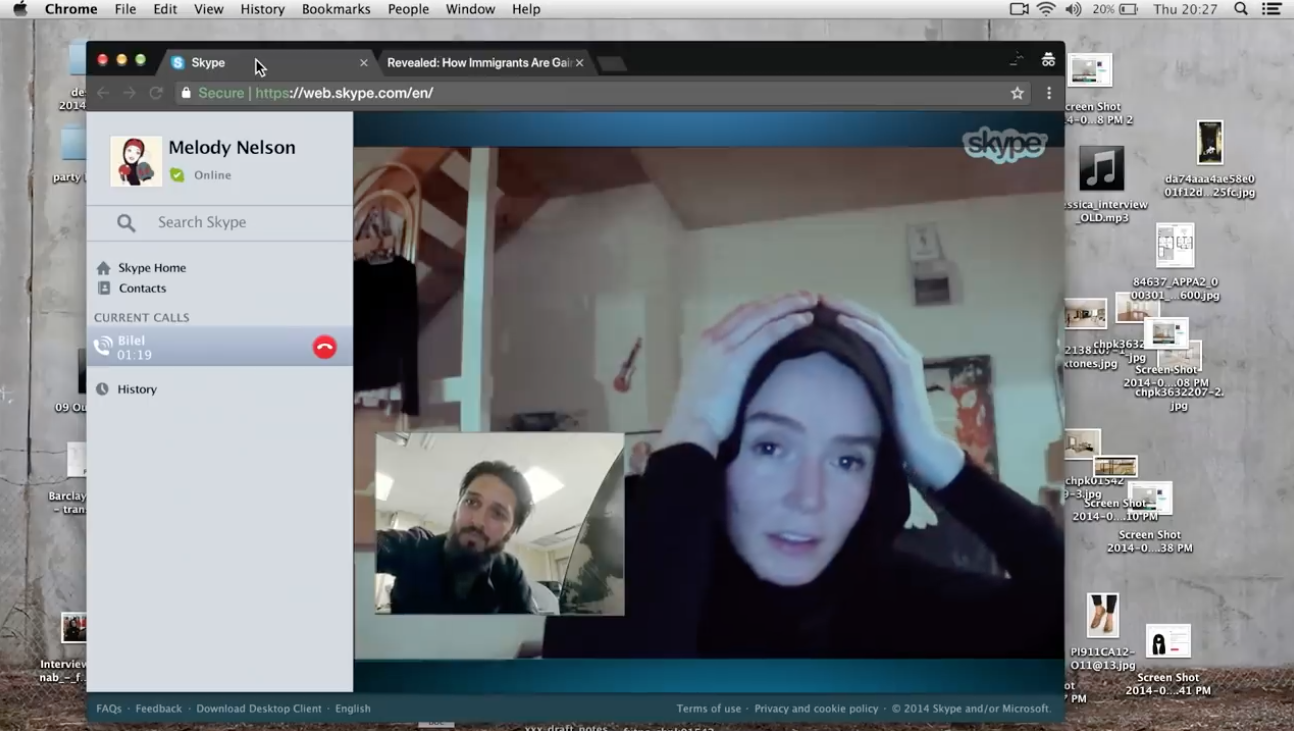Open the Bookmarks menu
The width and height of the screenshot is (1294, 731).
click(336, 9)
